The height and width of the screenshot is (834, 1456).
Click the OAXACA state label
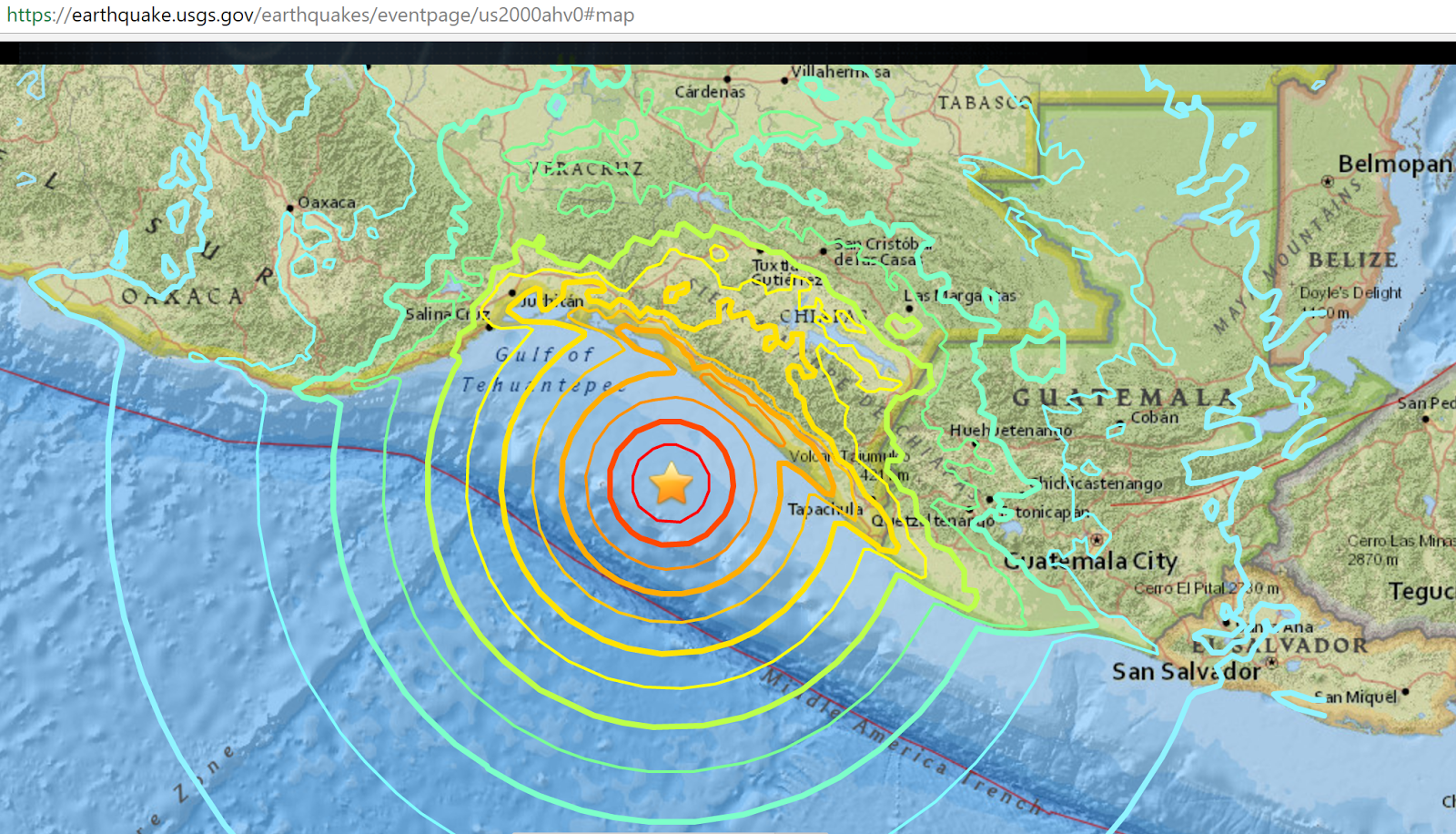tap(183, 296)
